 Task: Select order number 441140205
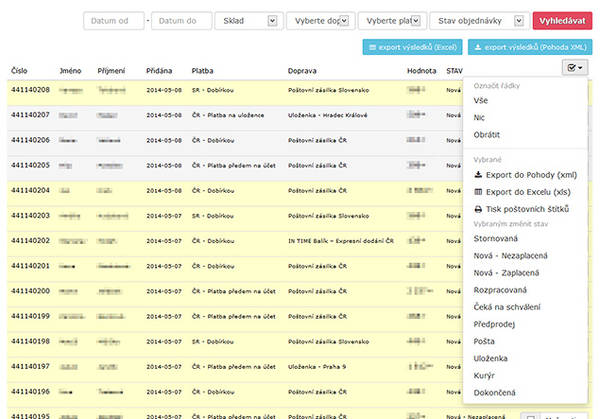30,165
